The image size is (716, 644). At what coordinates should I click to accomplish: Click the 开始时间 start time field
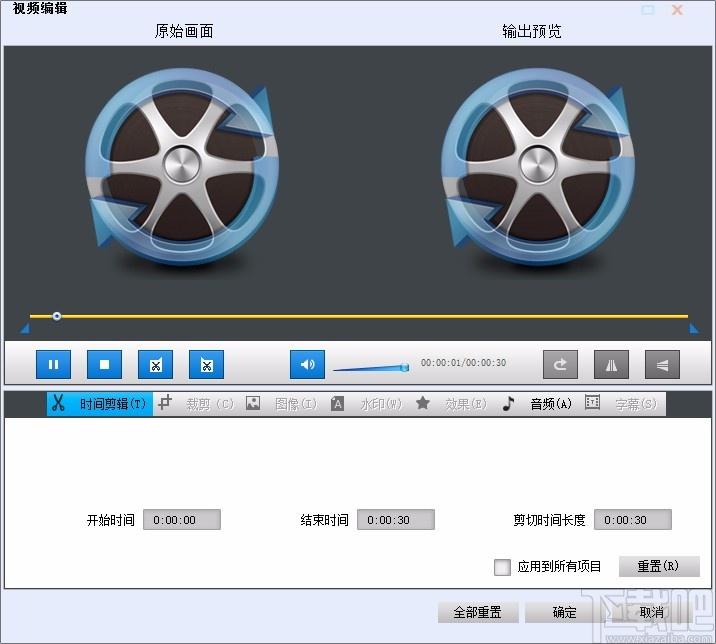[182, 520]
